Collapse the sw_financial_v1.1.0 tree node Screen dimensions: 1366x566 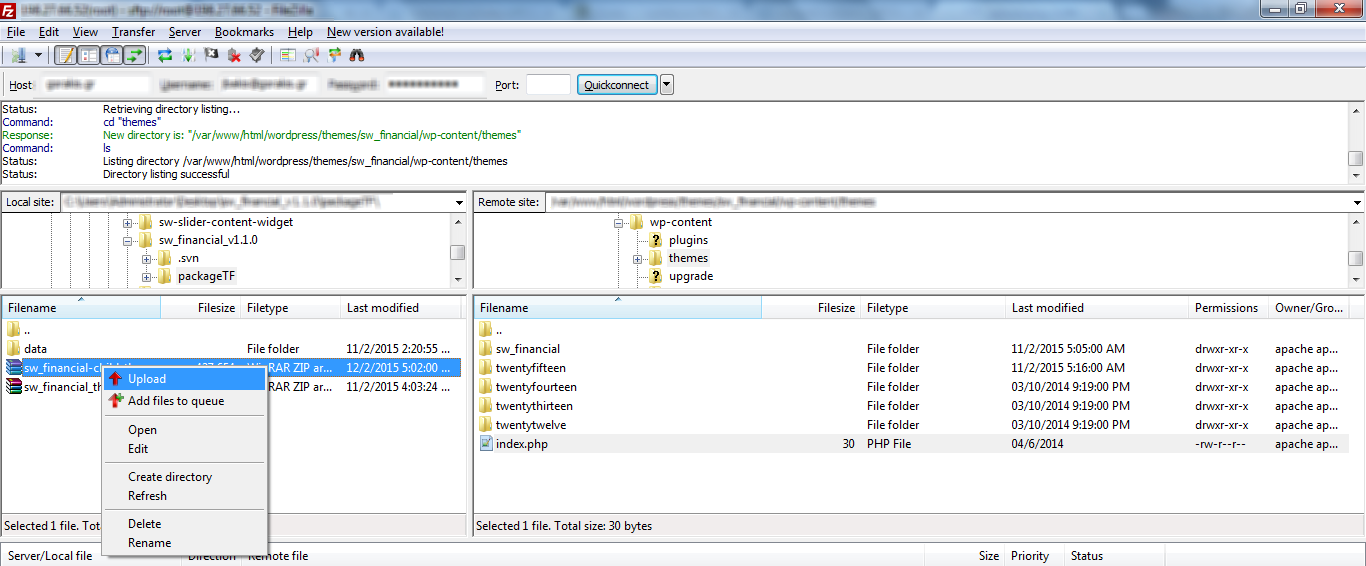pos(128,240)
